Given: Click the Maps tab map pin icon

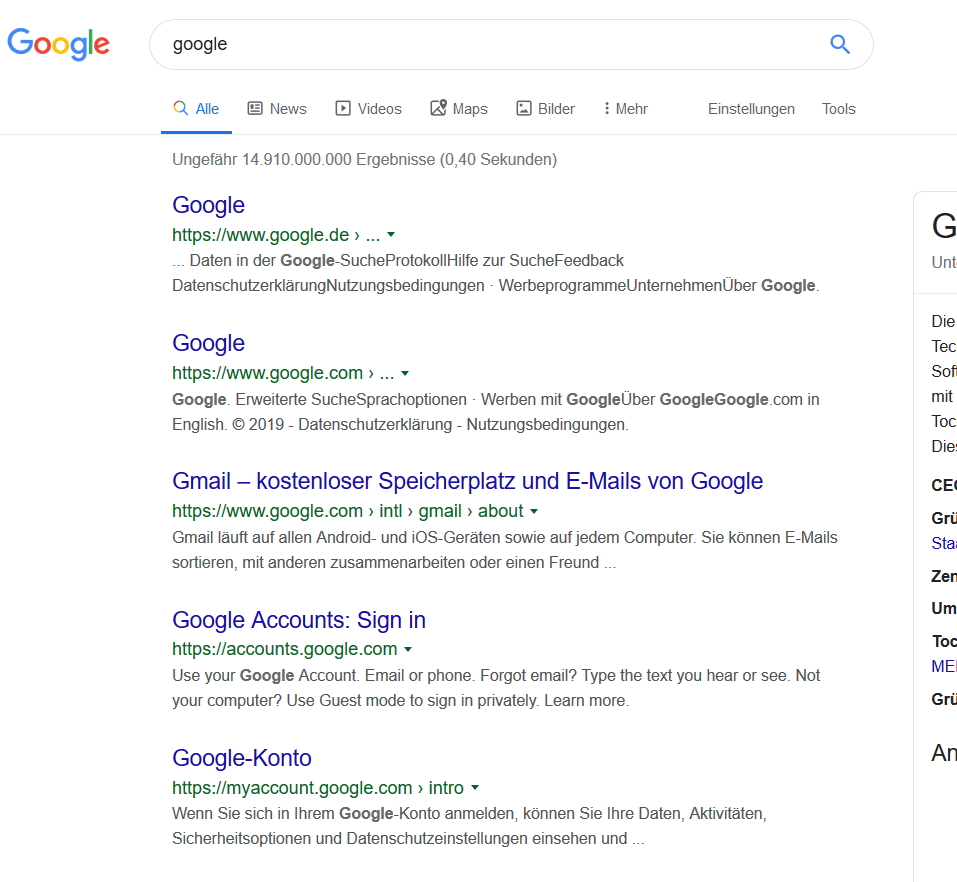Looking at the screenshot, I should (438, 108).
